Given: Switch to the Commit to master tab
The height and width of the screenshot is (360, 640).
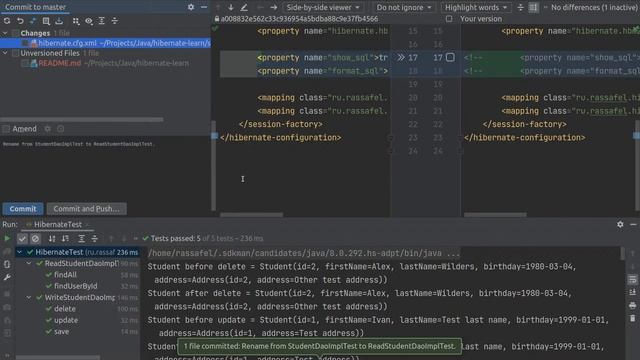Looking at the screenshot, I should pos(36,7).
